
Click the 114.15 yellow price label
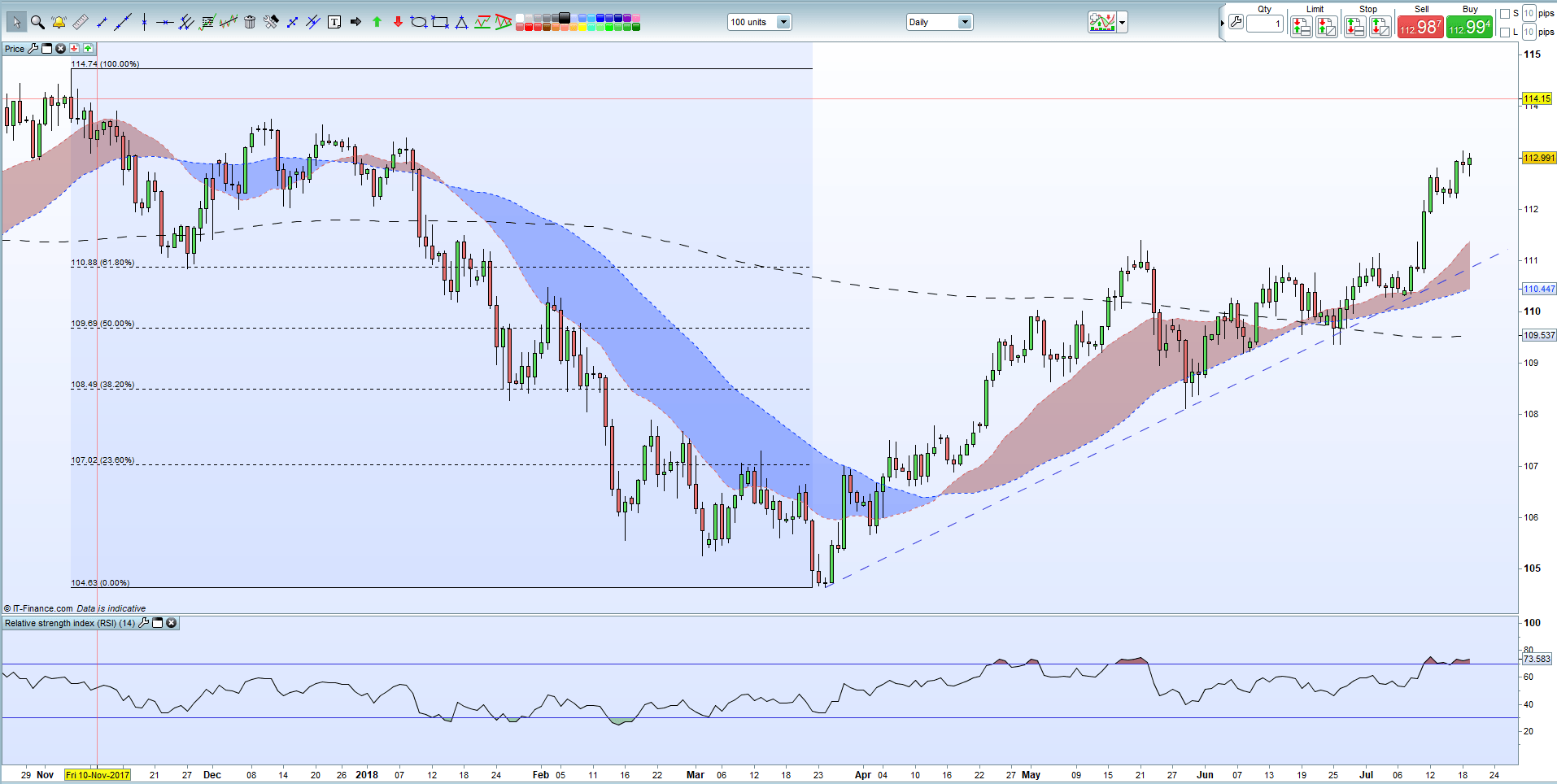click(1537, 98)
